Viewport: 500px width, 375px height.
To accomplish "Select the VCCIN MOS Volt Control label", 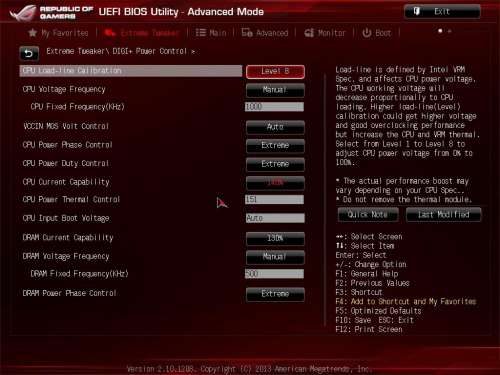I will click(66, 126).
